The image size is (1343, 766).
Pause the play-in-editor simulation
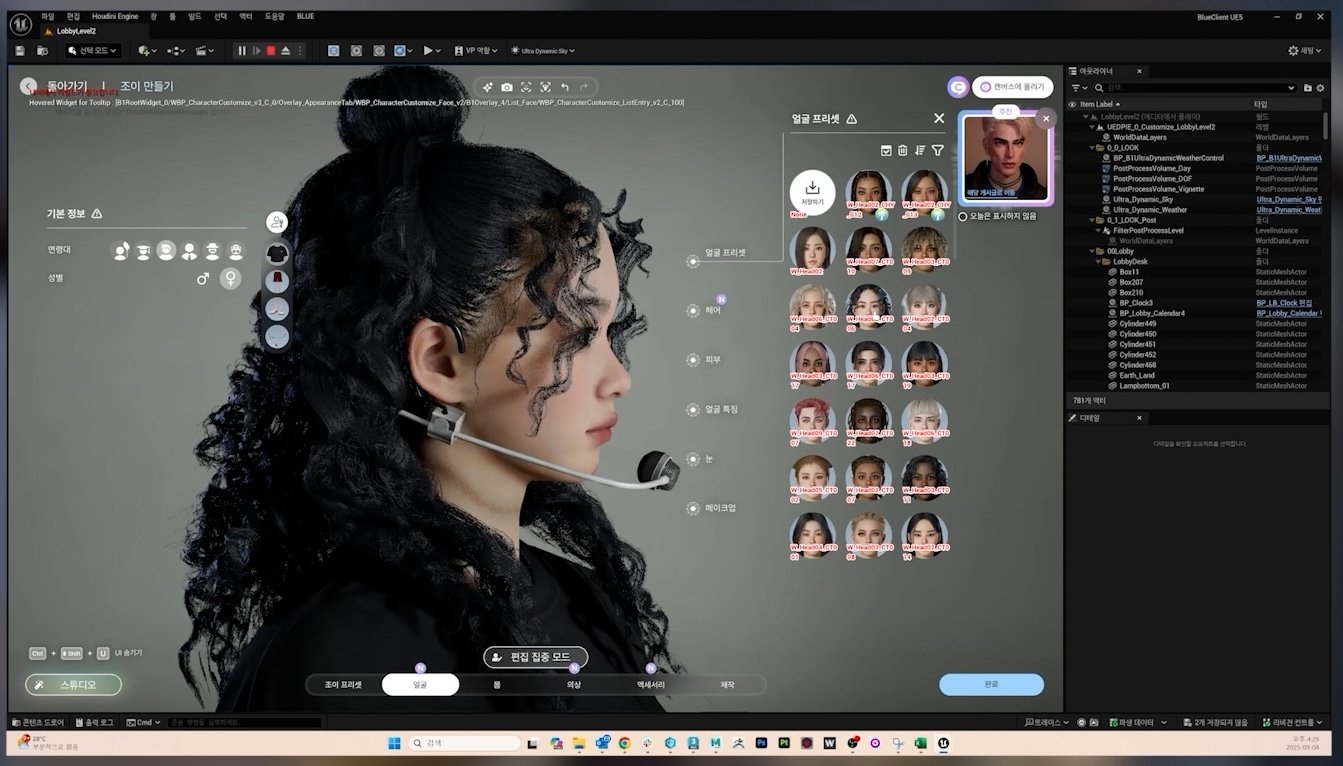pos(241,51)
